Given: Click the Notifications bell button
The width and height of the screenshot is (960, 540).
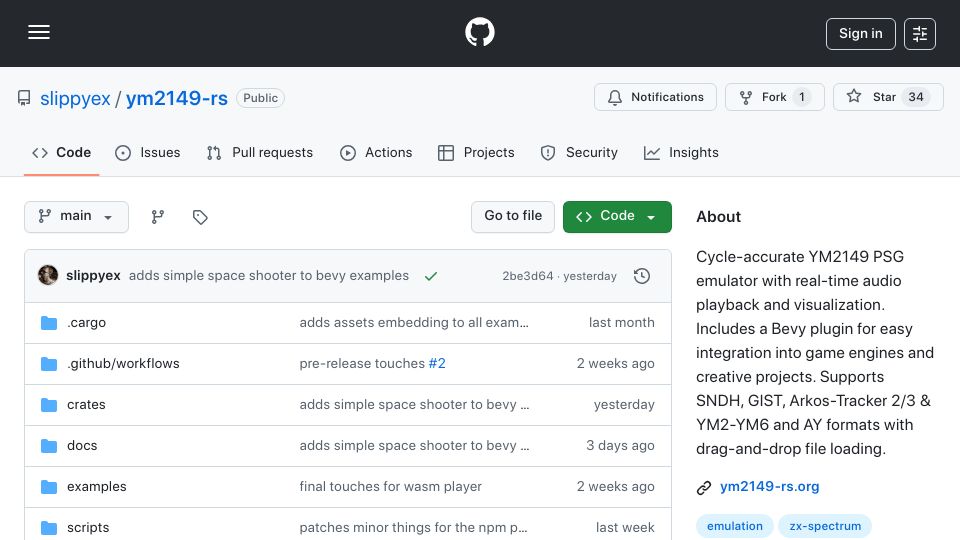Looking at the screenshot, I should [655, 97].
